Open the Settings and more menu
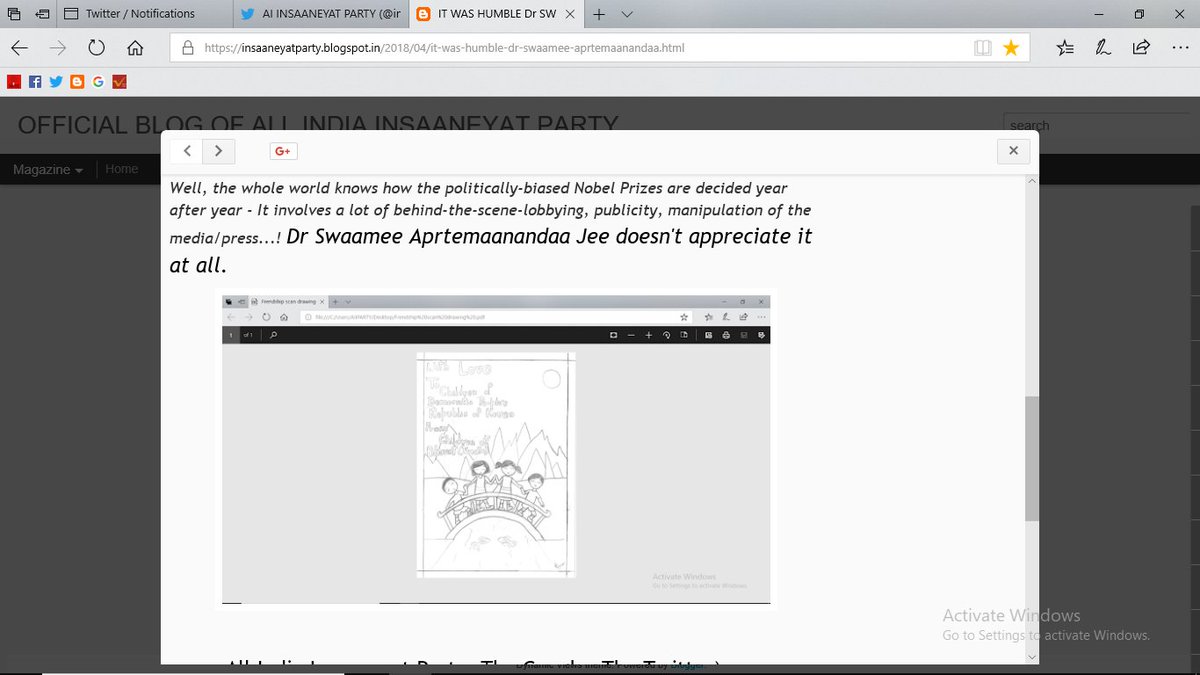 1180,47
